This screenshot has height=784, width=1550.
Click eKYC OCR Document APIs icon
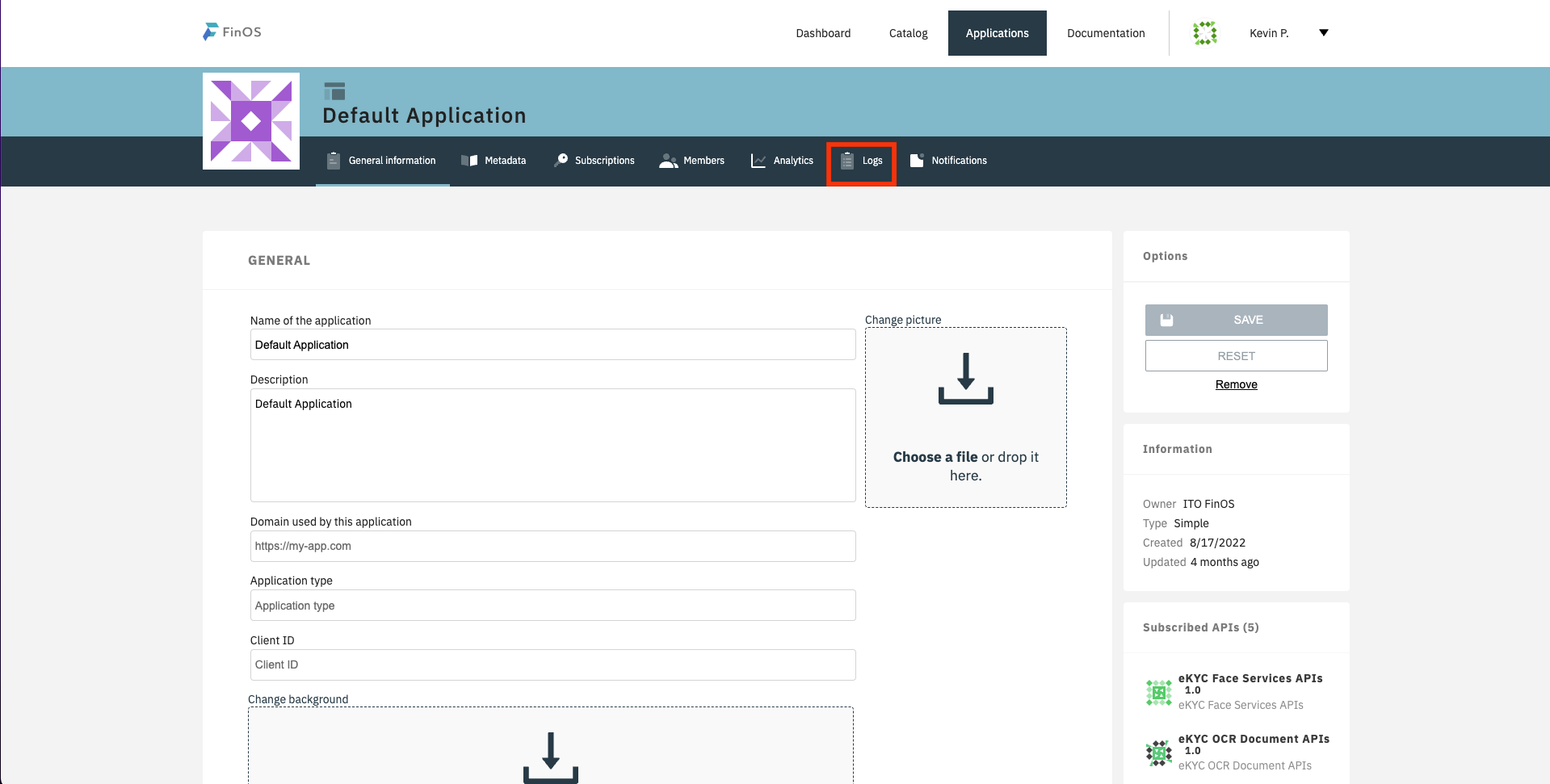point(1158,753)
